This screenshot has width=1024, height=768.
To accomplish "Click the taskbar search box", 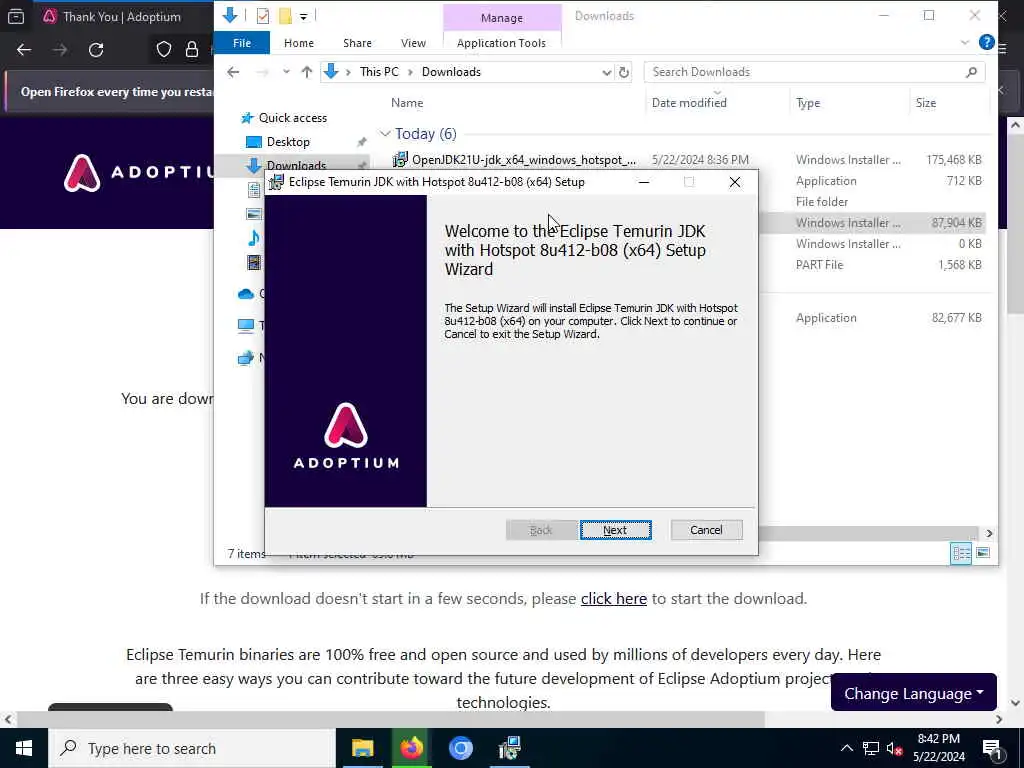I will coord(191,748).
